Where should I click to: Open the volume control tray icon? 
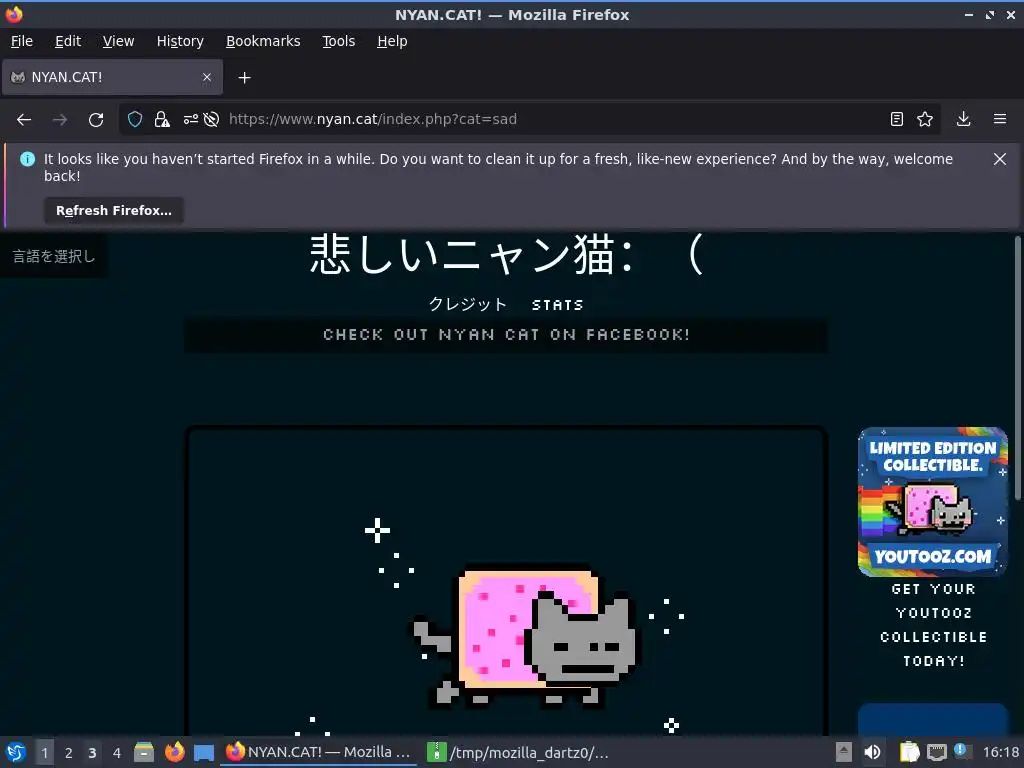click(872, 752)
